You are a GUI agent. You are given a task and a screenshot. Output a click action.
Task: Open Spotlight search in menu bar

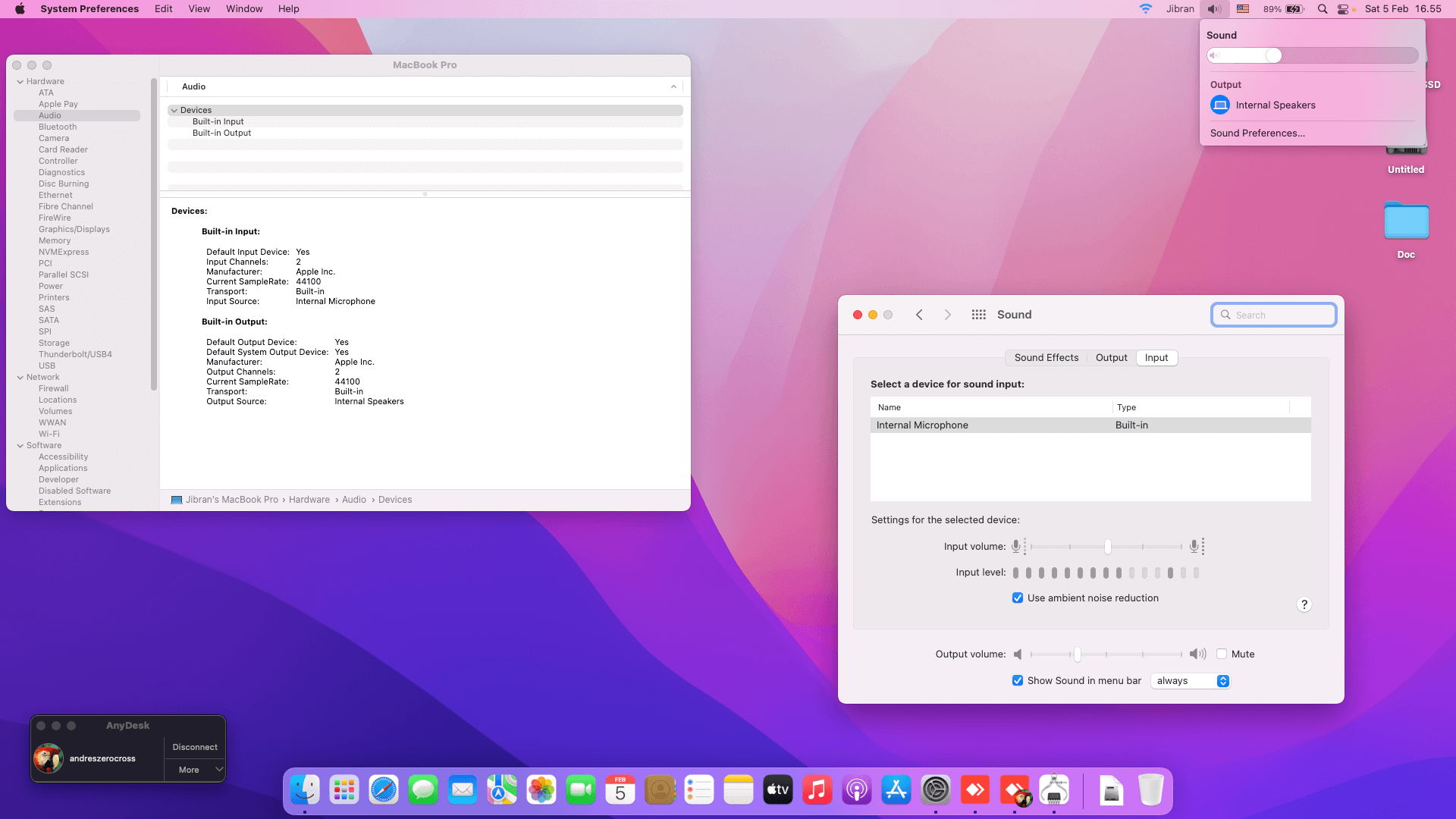(1323, 9)
